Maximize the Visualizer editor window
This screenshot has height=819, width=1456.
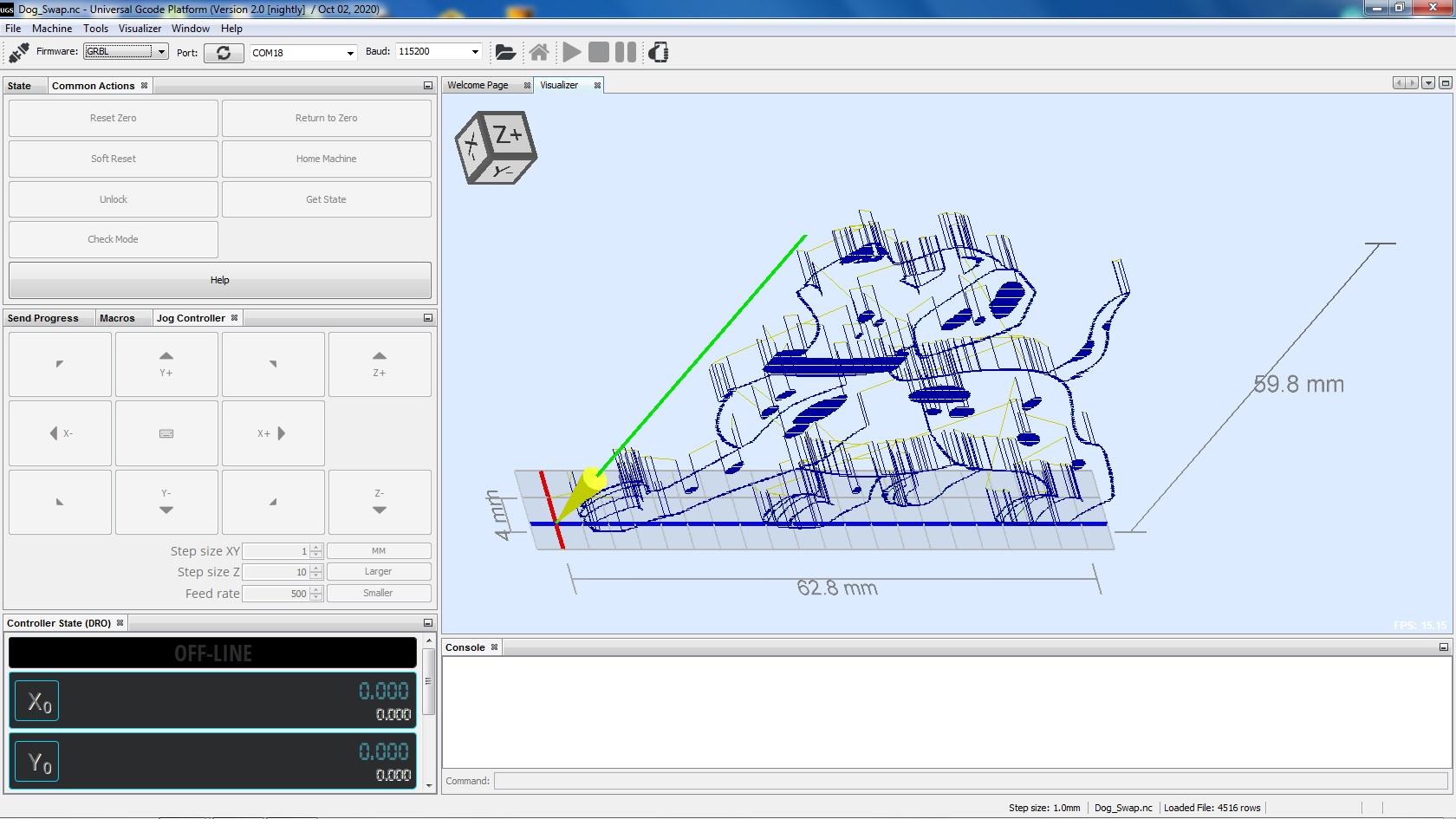(1445, 83)
